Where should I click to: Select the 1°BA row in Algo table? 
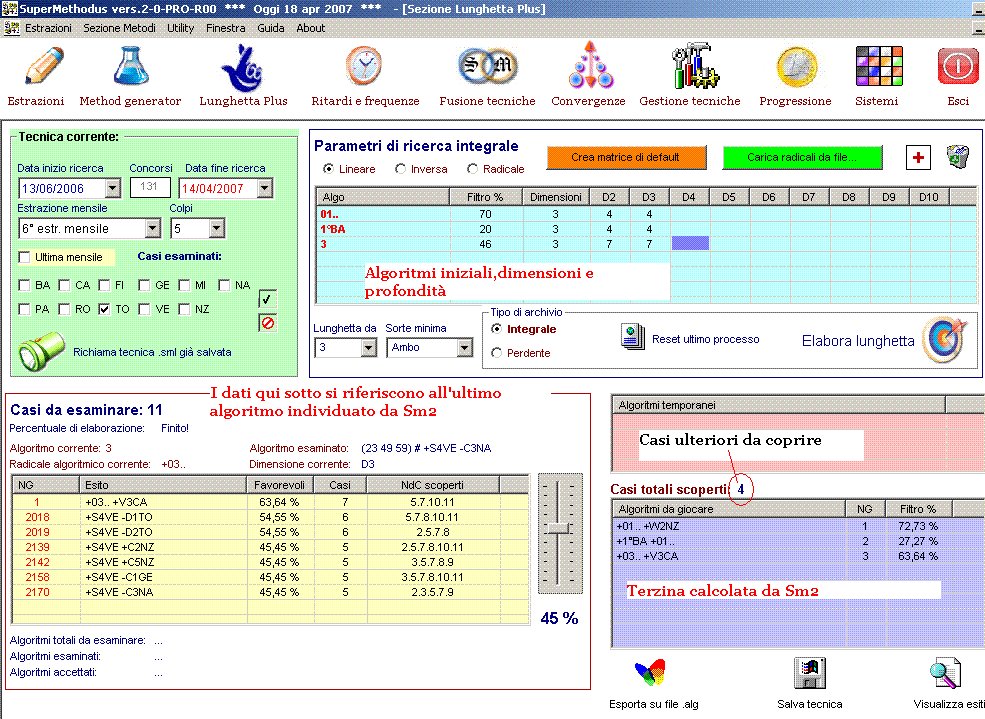tap(646, 229)
